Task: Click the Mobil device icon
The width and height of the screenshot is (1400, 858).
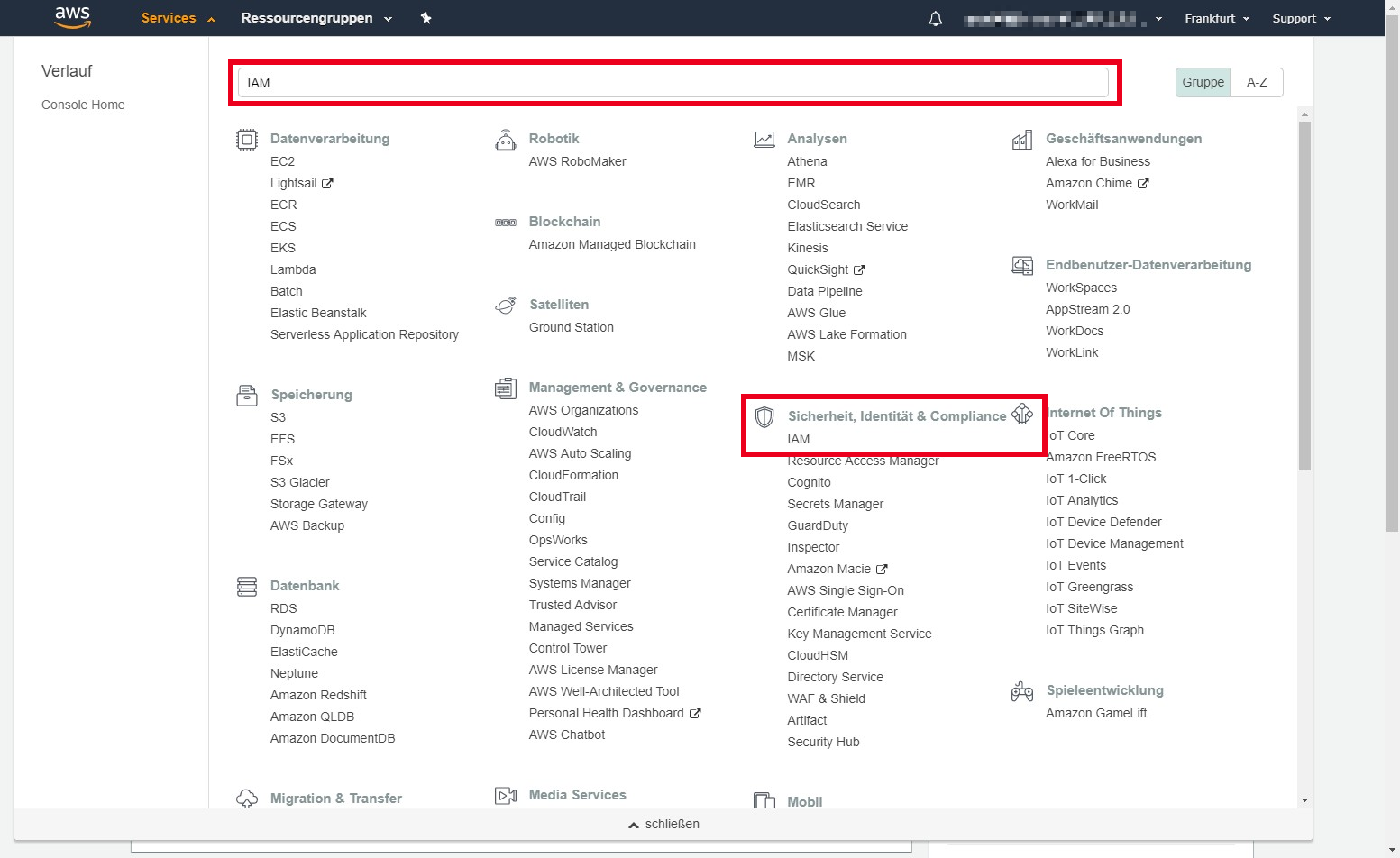Action: coord(764,800)
